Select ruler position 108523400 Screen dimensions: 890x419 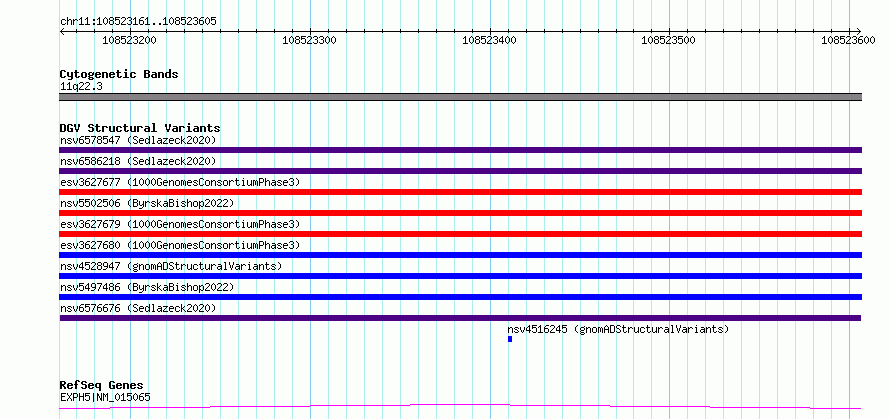(x=489, y=40)
